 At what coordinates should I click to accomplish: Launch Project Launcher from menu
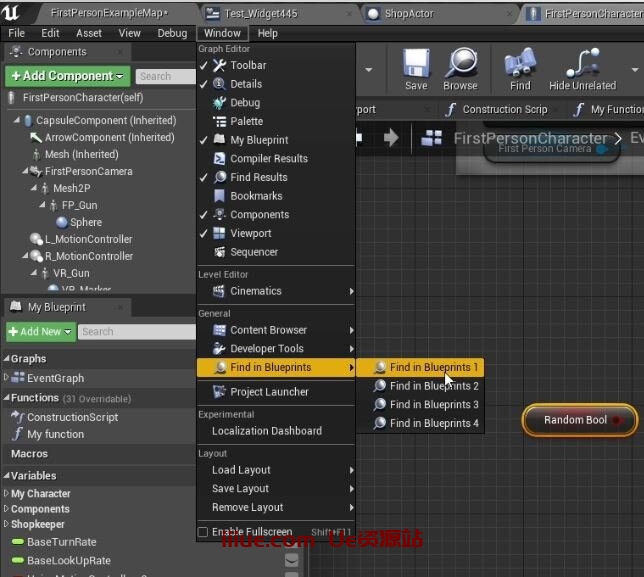click(x=269, y=392)
